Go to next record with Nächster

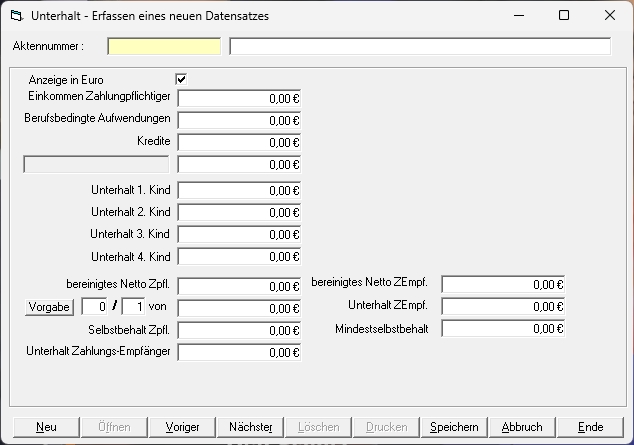(250, 427)
